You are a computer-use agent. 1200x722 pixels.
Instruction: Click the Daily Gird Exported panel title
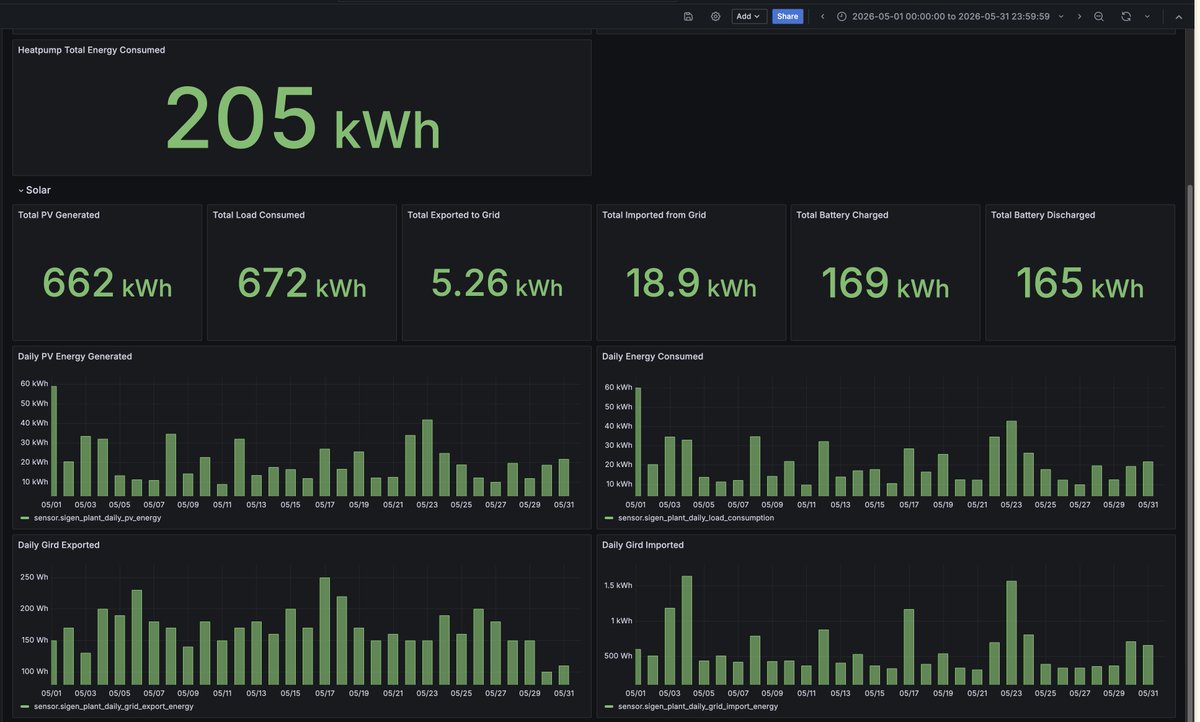[58, 545]
